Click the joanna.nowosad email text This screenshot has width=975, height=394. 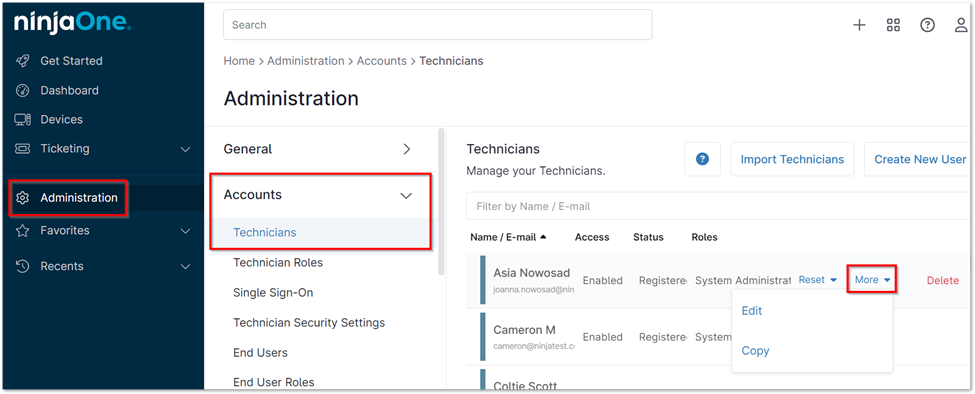[534, 290]
